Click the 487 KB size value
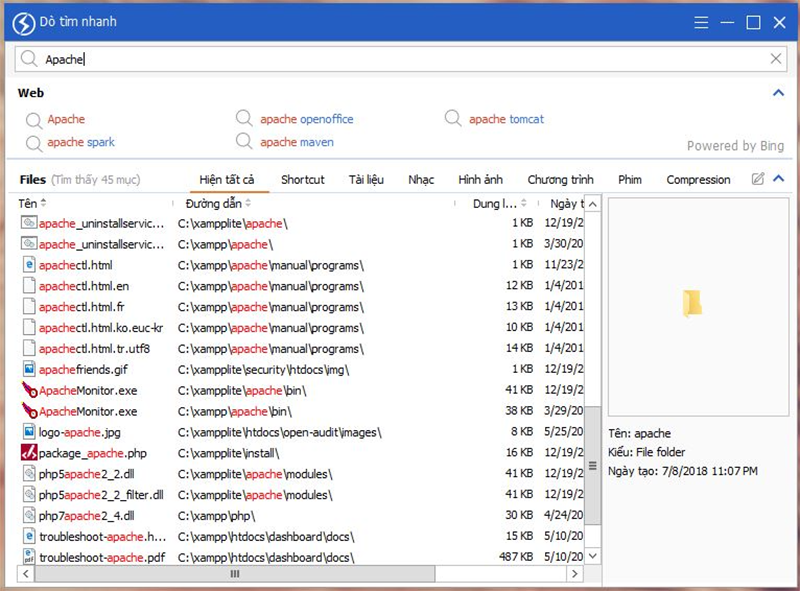 516,557
